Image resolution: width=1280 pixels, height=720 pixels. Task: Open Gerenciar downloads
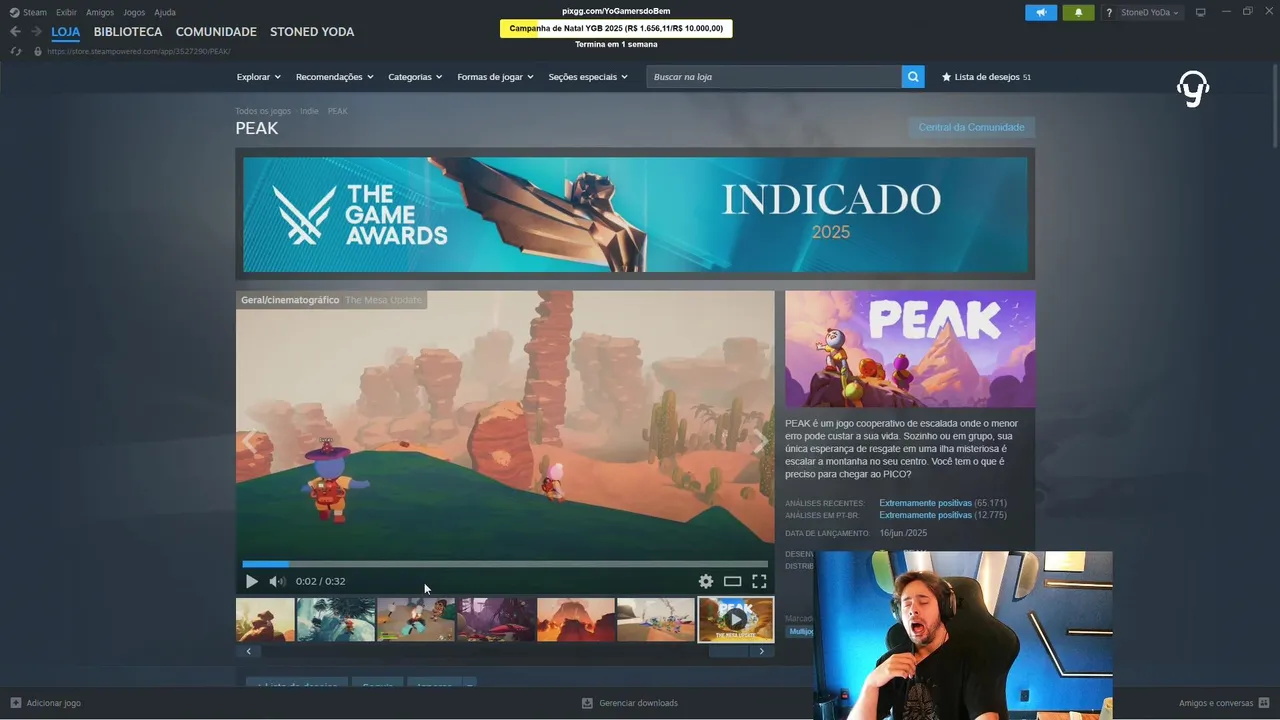[x=630, y=703]
